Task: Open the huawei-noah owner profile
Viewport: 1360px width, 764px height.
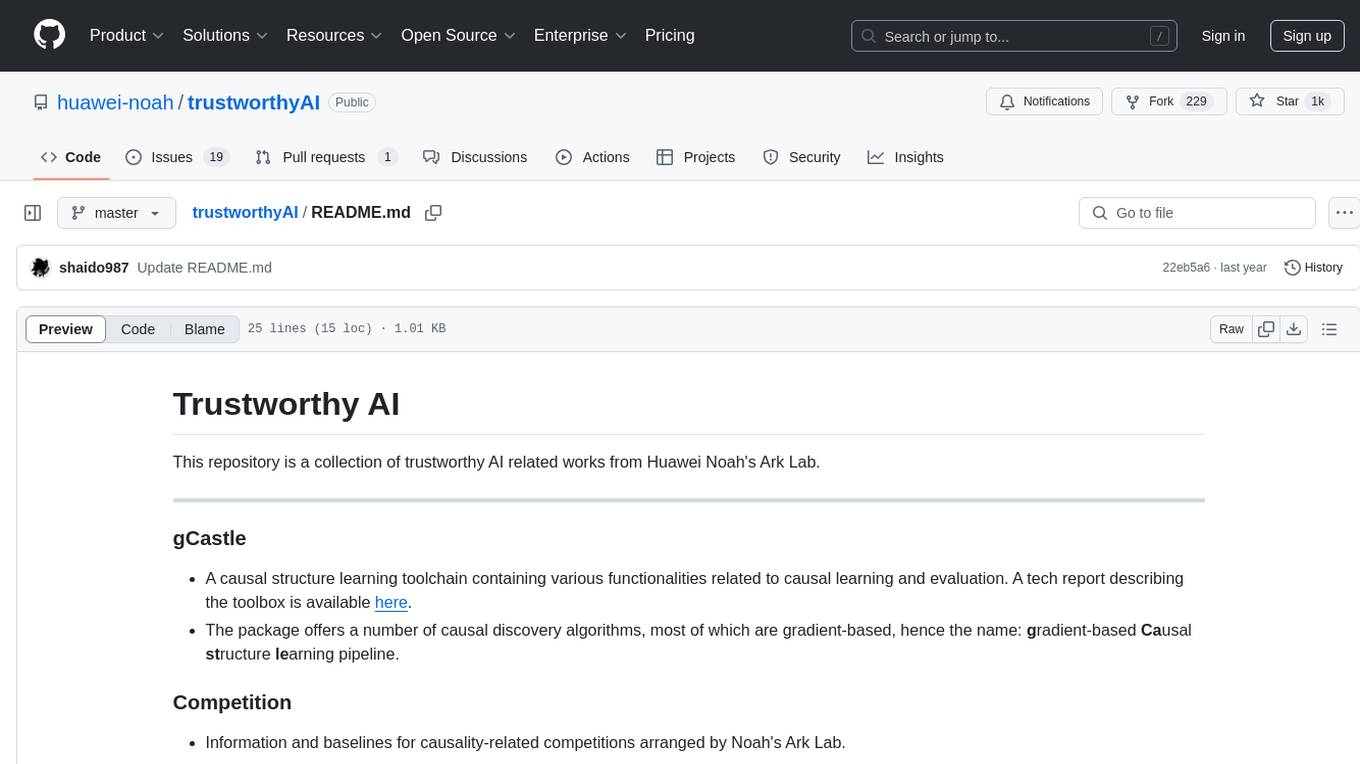Action: click(x=115, y=102)
